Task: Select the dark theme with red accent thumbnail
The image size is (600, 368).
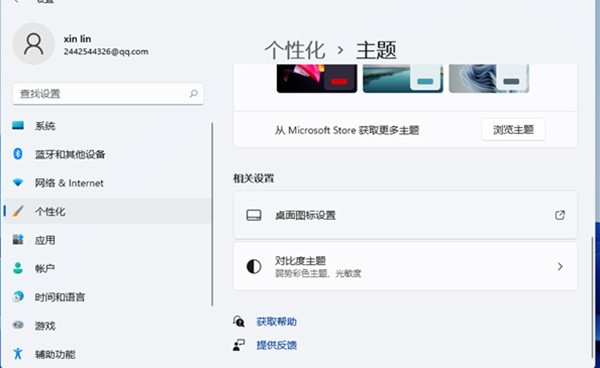Action: 317,78
